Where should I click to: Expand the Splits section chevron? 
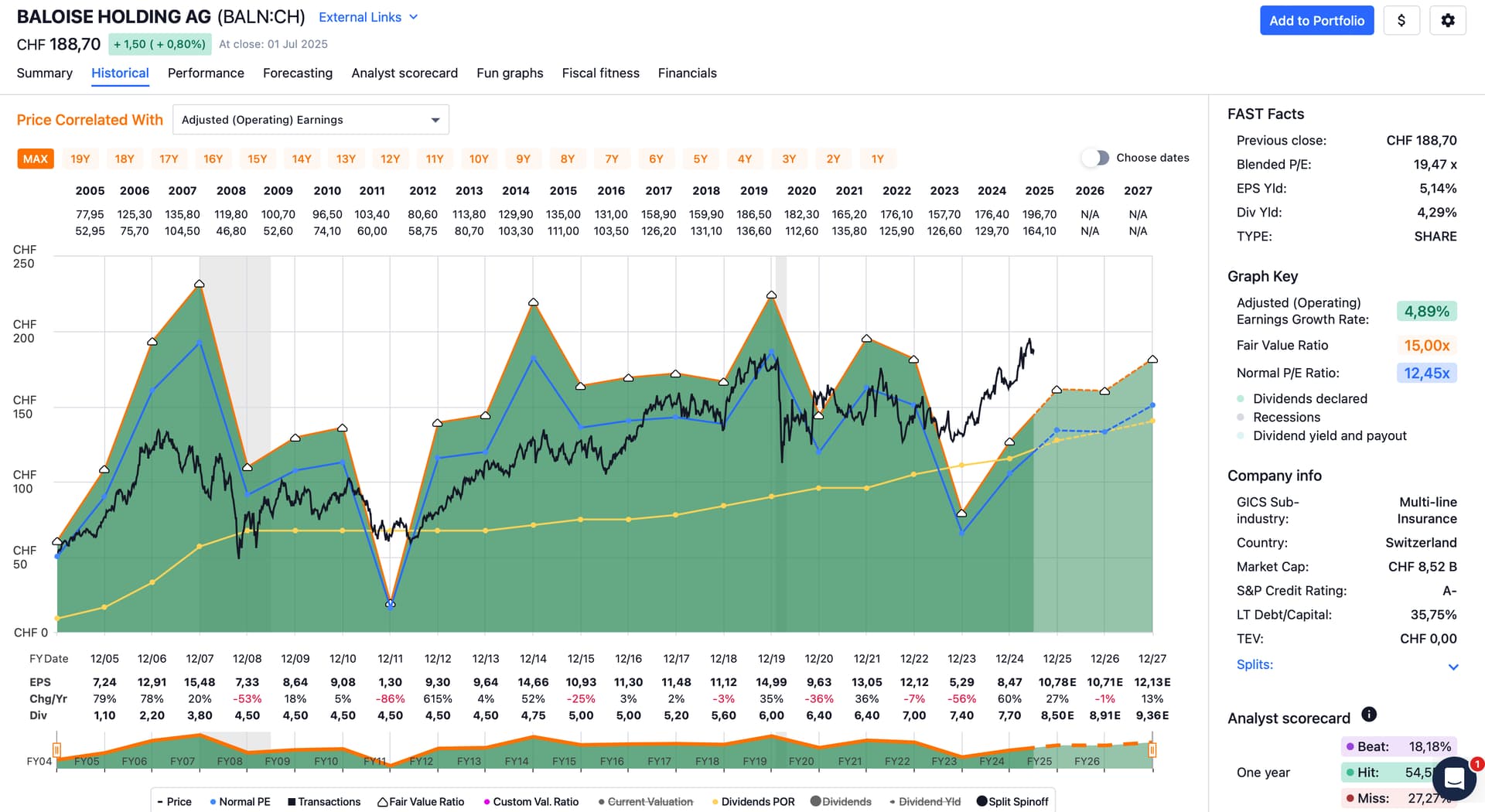pos(1453,667)
